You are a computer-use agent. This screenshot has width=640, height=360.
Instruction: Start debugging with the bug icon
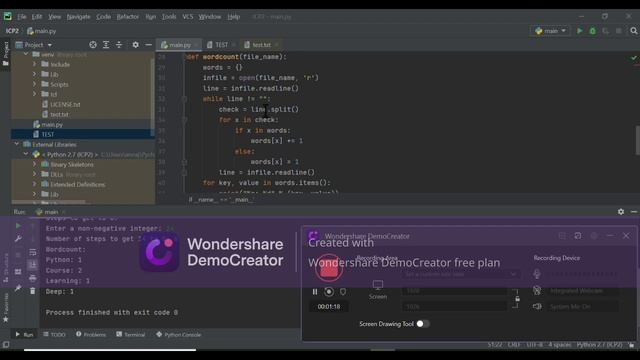(x=593, y=31)
